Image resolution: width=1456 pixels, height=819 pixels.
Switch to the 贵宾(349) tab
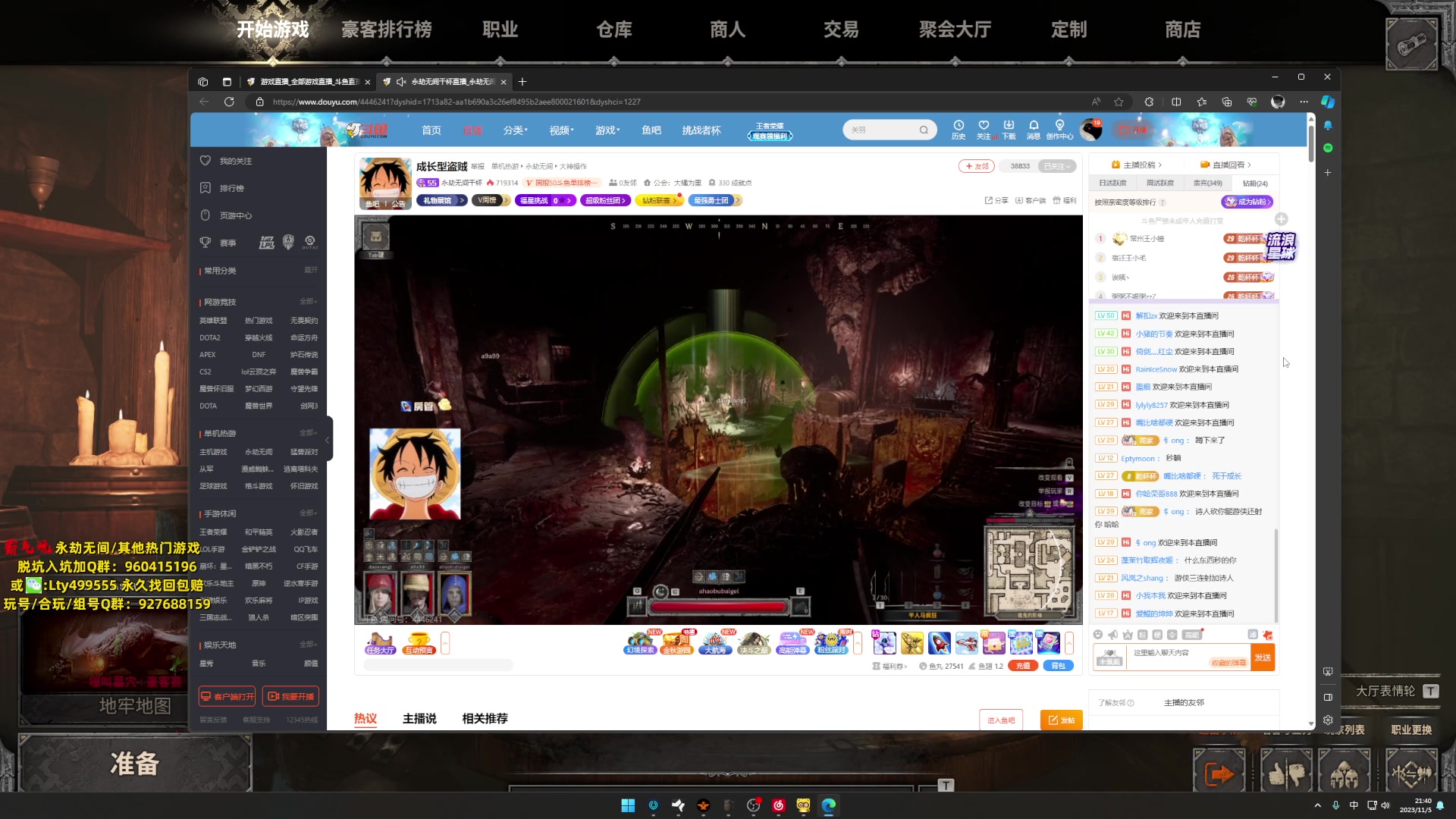(x=1207, y=184)
